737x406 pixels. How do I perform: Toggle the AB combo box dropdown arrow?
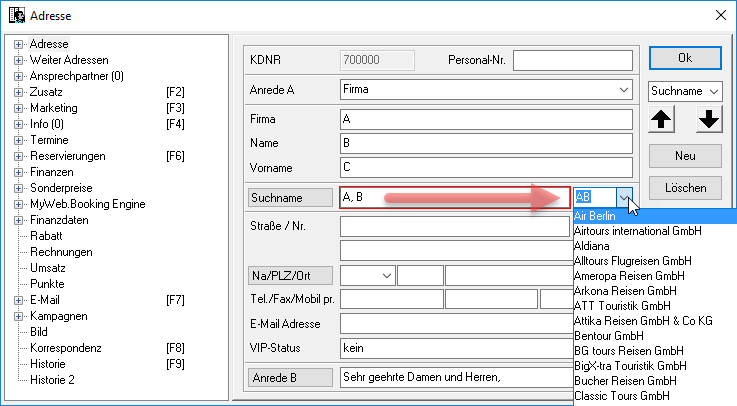[x=624, y=197]
